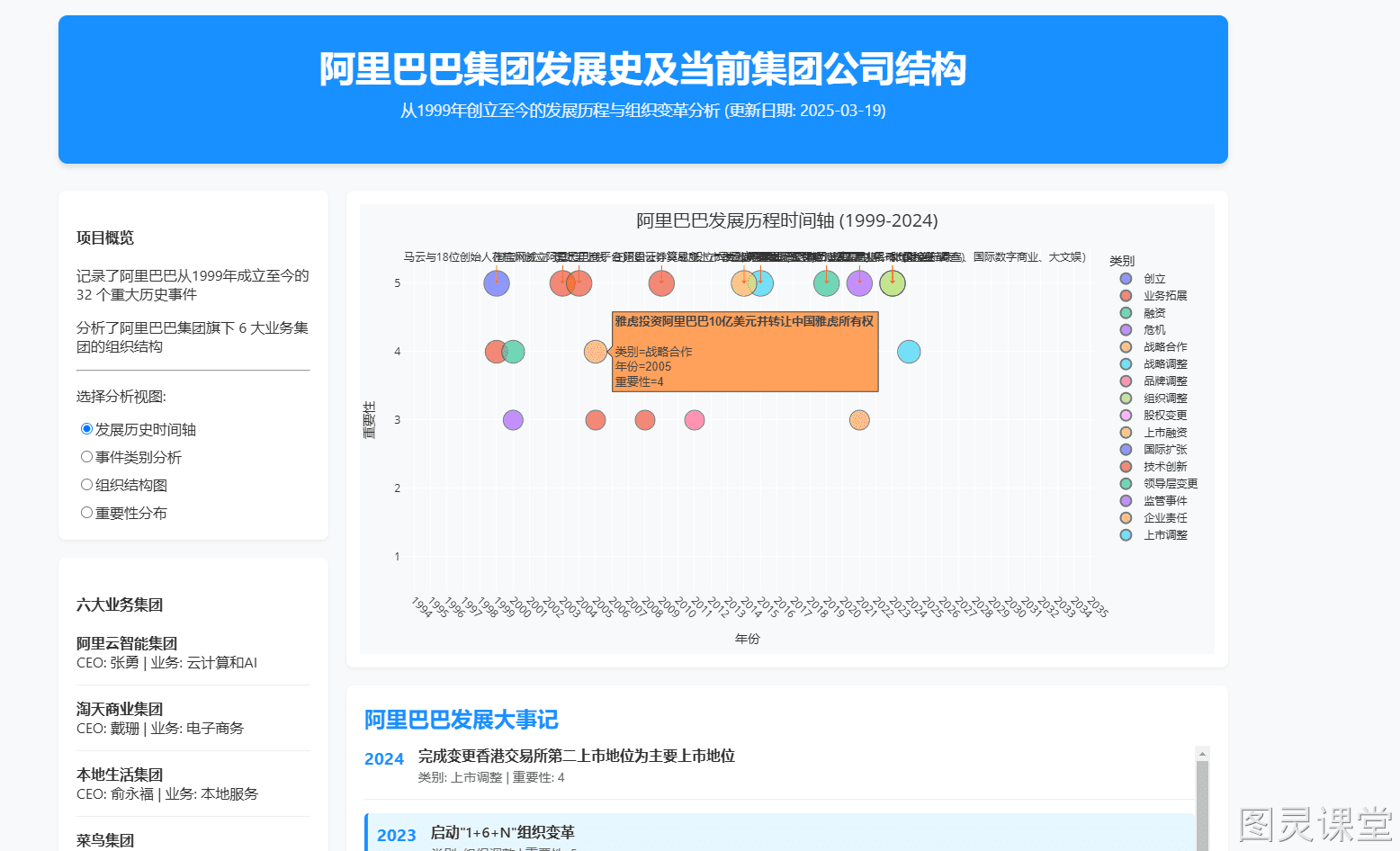1400x851 pixels.
Task: Click the 项目概览 heading
Action: point(105,238)
